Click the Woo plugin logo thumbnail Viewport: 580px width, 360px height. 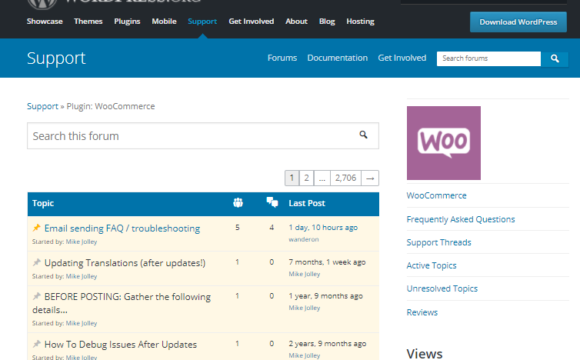pos(444,143)
